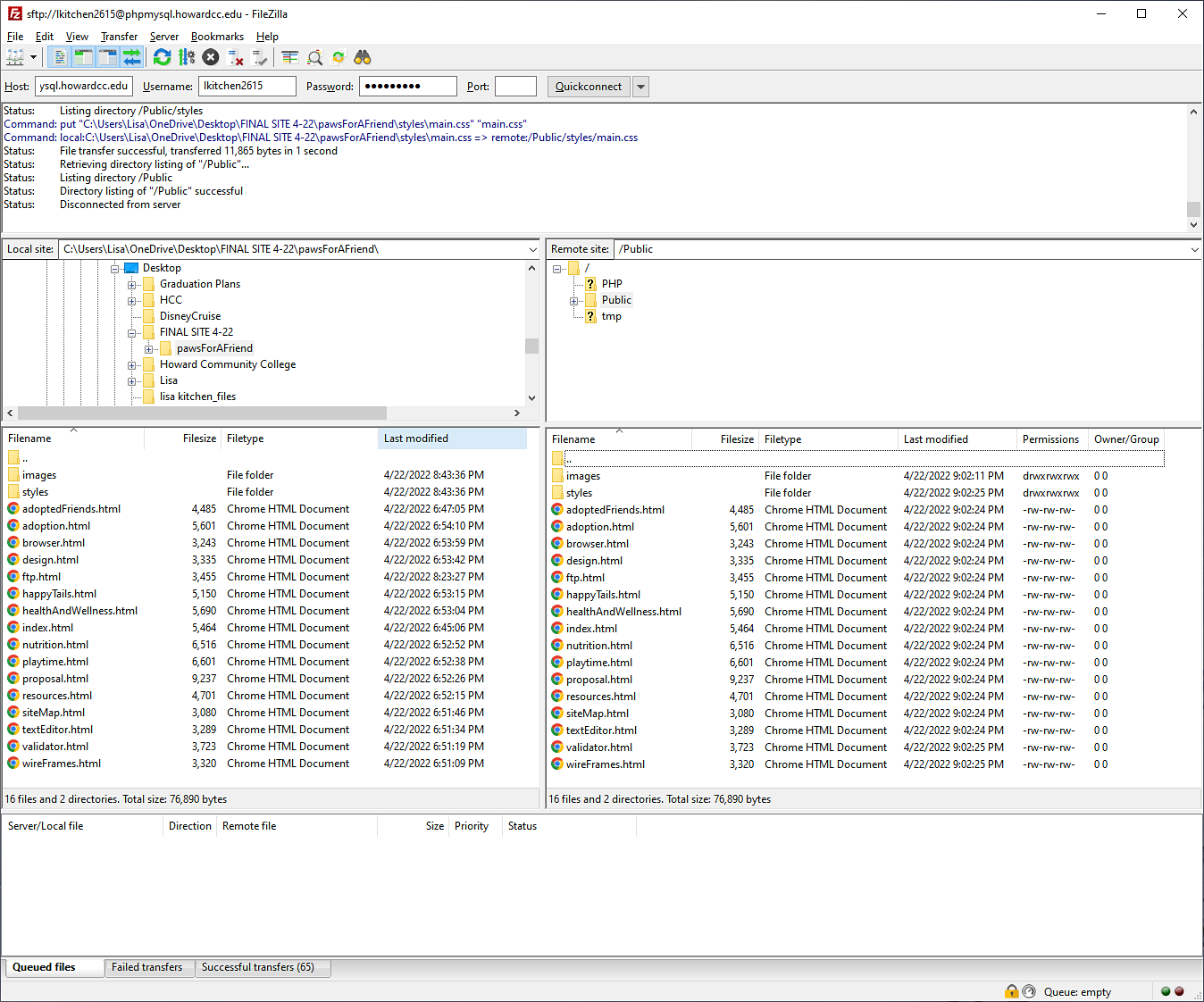Cancel the current operation
This screenshot has height=1002, width=1204.
coord(210,56)
